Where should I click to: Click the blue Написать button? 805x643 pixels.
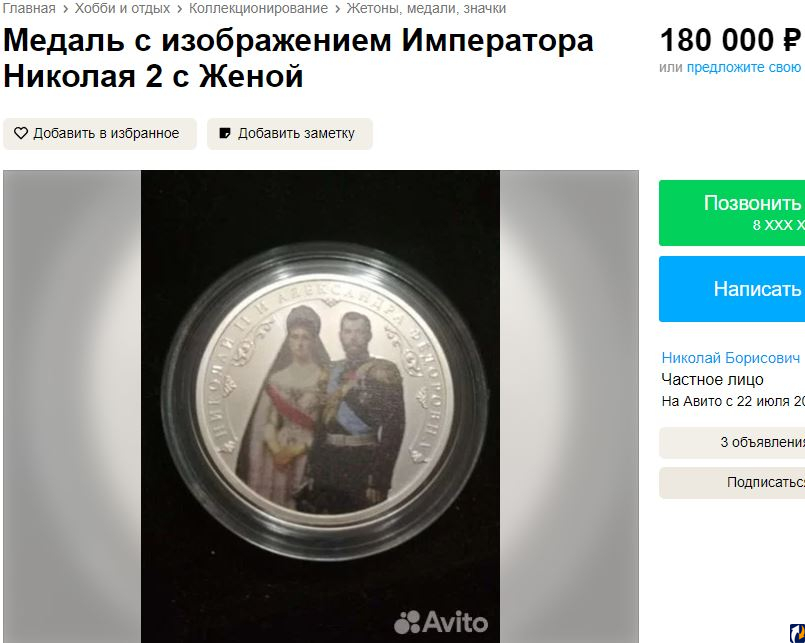732,289
